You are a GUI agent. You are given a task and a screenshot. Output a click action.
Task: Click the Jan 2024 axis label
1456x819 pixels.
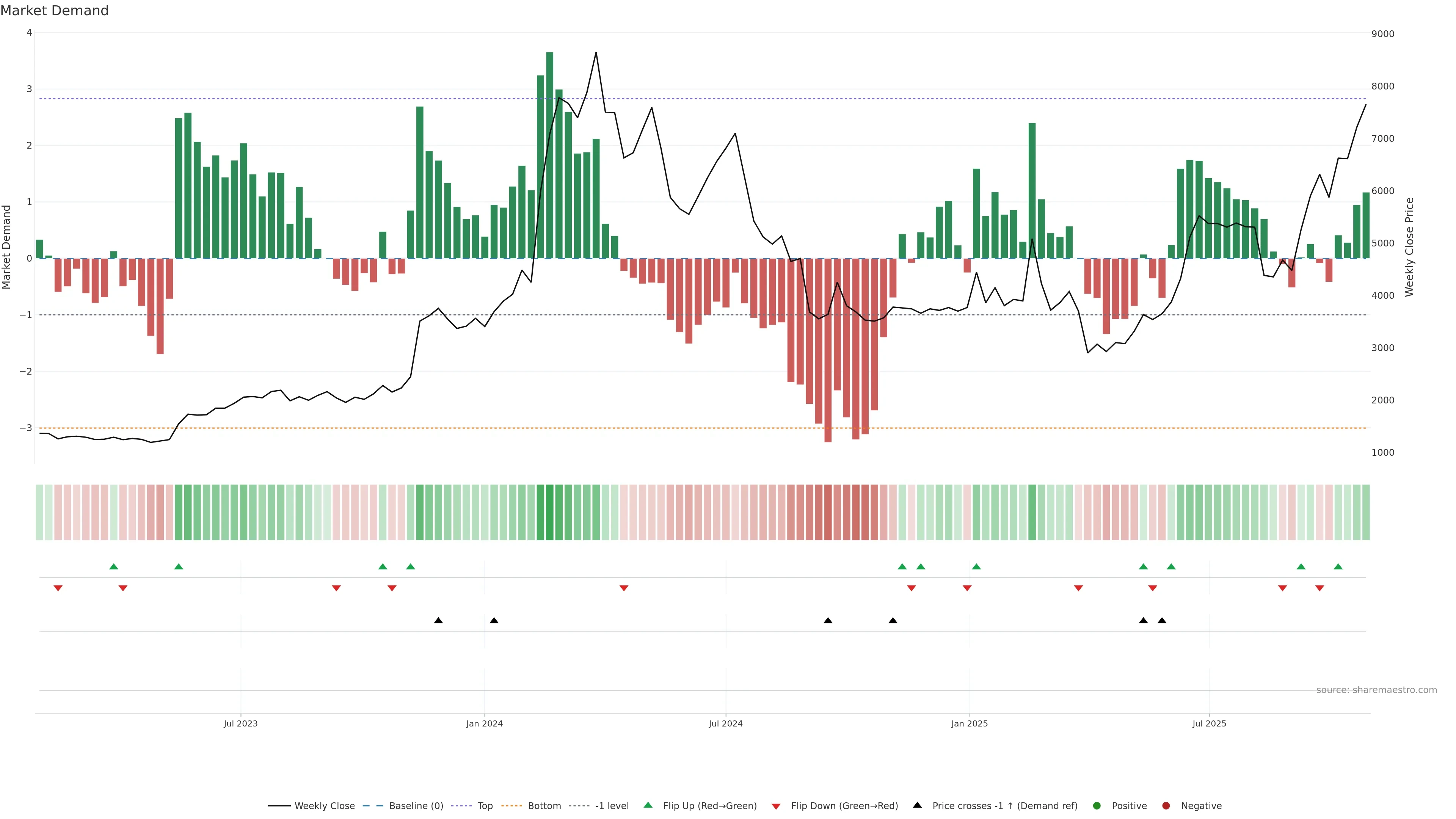[485, 723]
